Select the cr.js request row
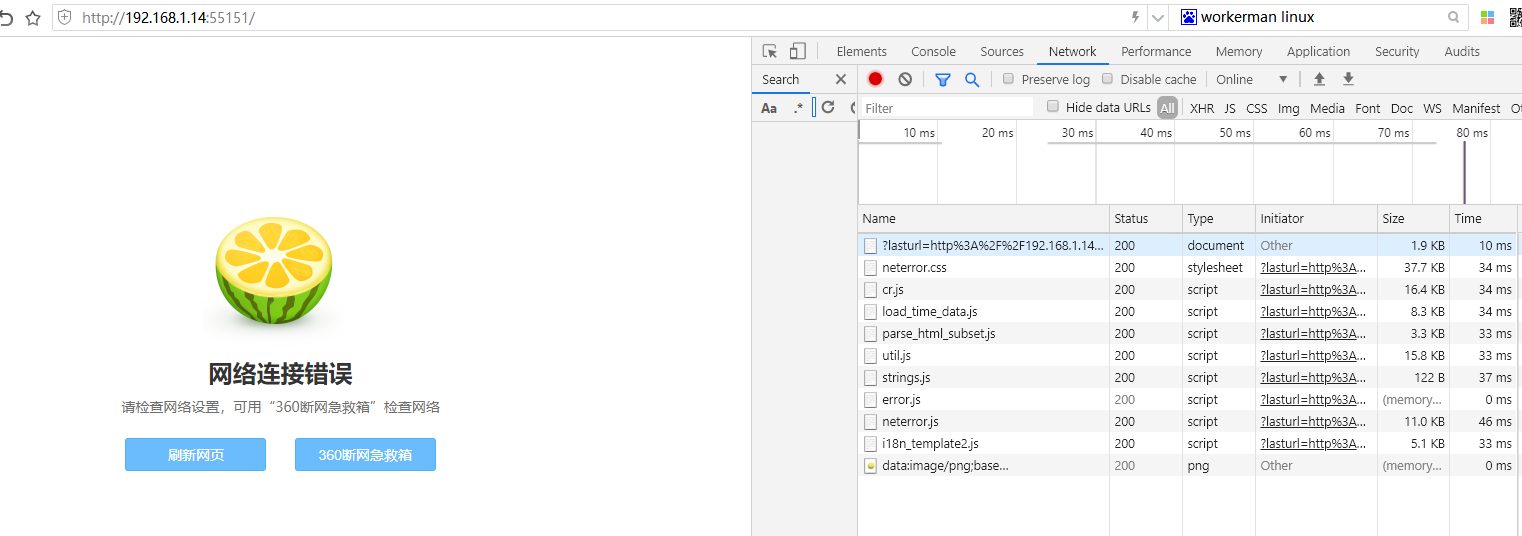The width and height of the screenshot is (1522, 536). click(x=1188, y=289)
